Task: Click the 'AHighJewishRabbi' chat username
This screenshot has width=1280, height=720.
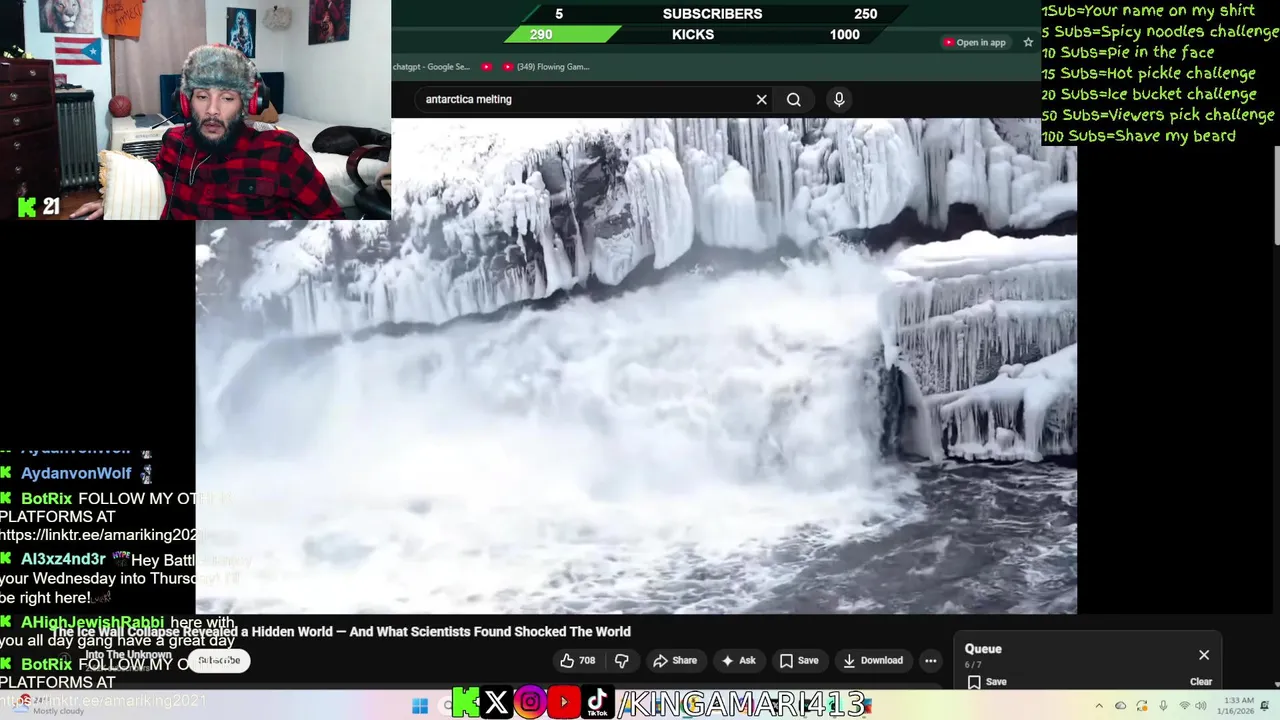Action: coord(92,623)
